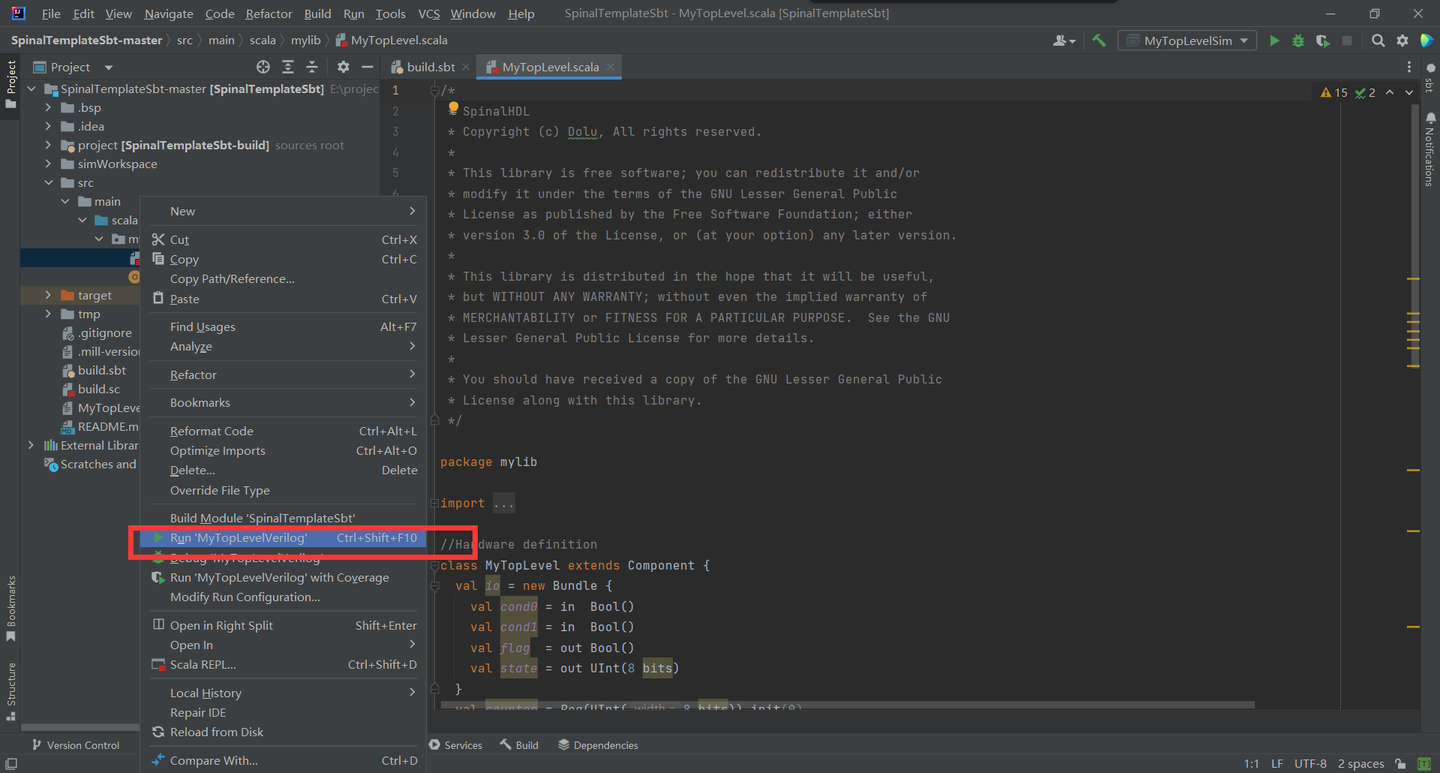The image size is (1440, 773).
Task: Click the lightbulb intention icon in editor
Action: coord(453,109)
